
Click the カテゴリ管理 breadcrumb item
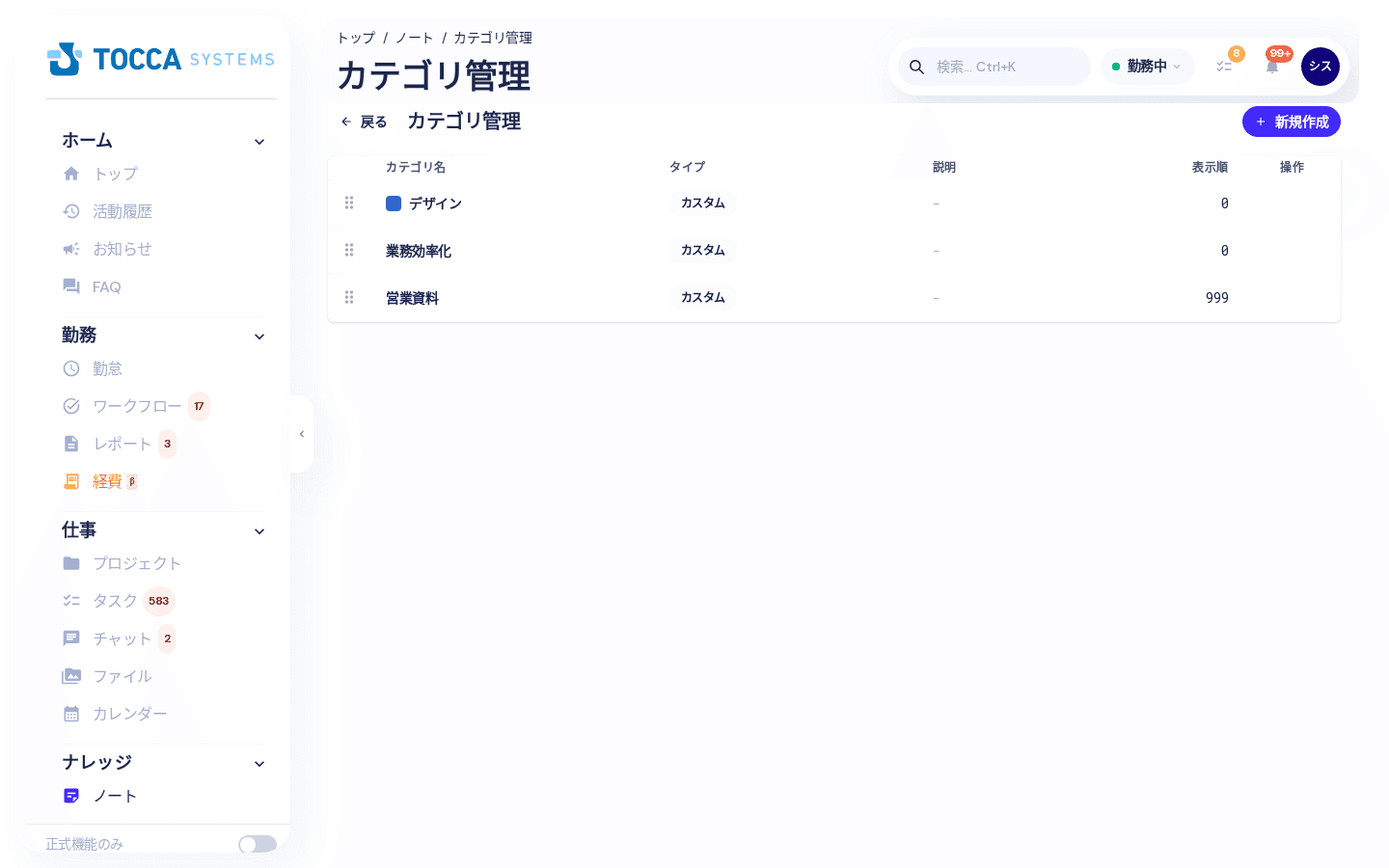click(x=493, y=38)
